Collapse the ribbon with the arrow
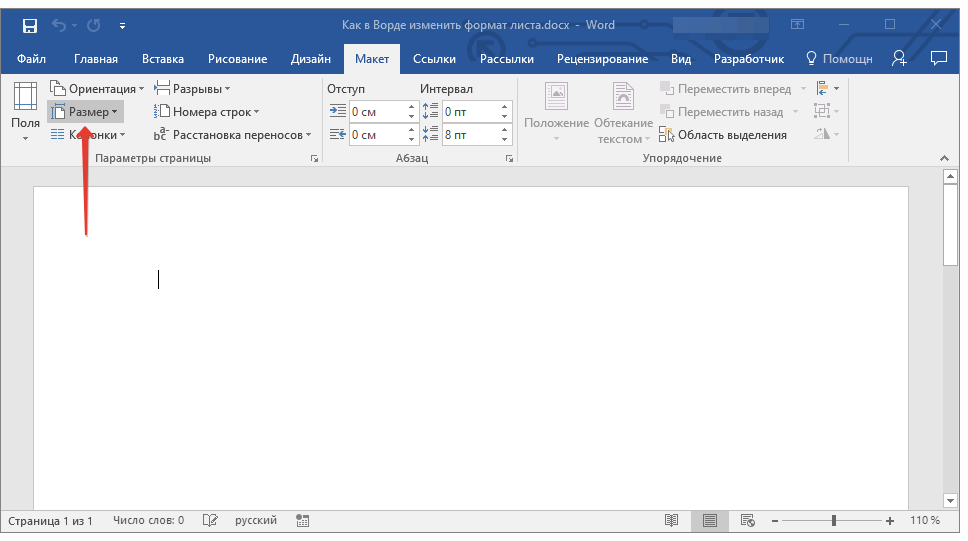968x541 pixels. [942, 159]
